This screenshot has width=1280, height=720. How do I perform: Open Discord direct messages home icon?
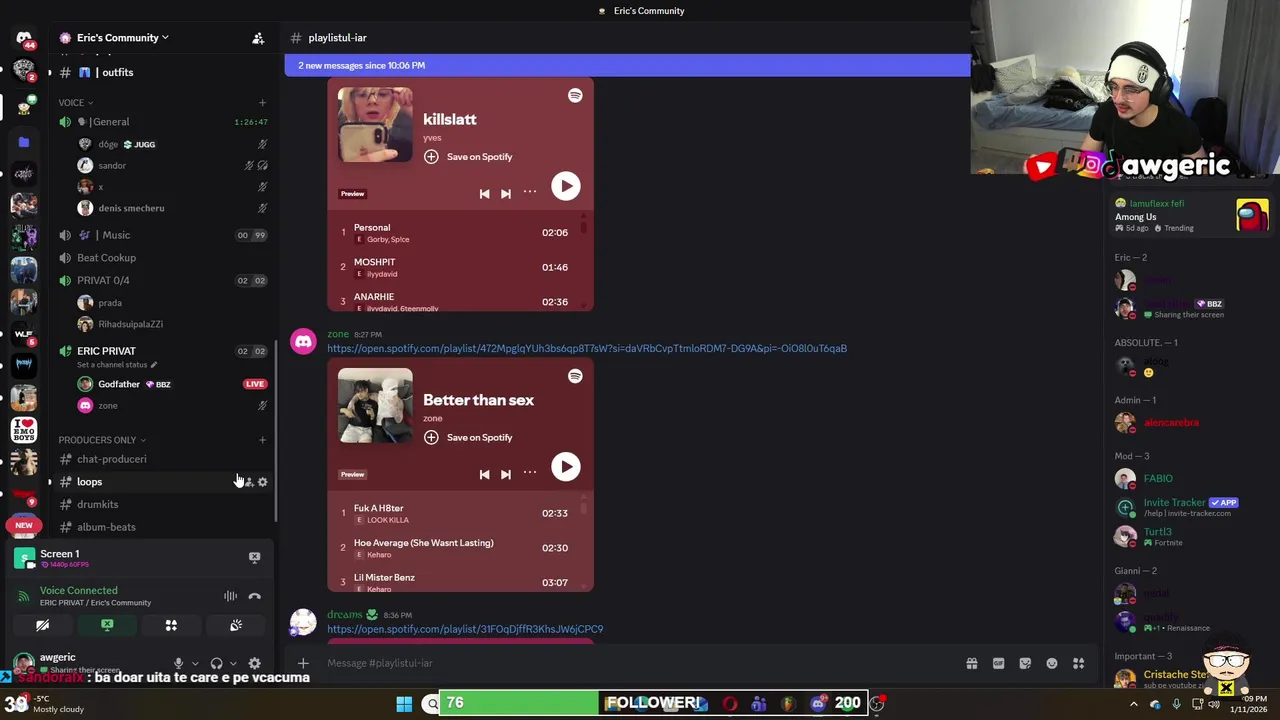(x=24, y=38)
